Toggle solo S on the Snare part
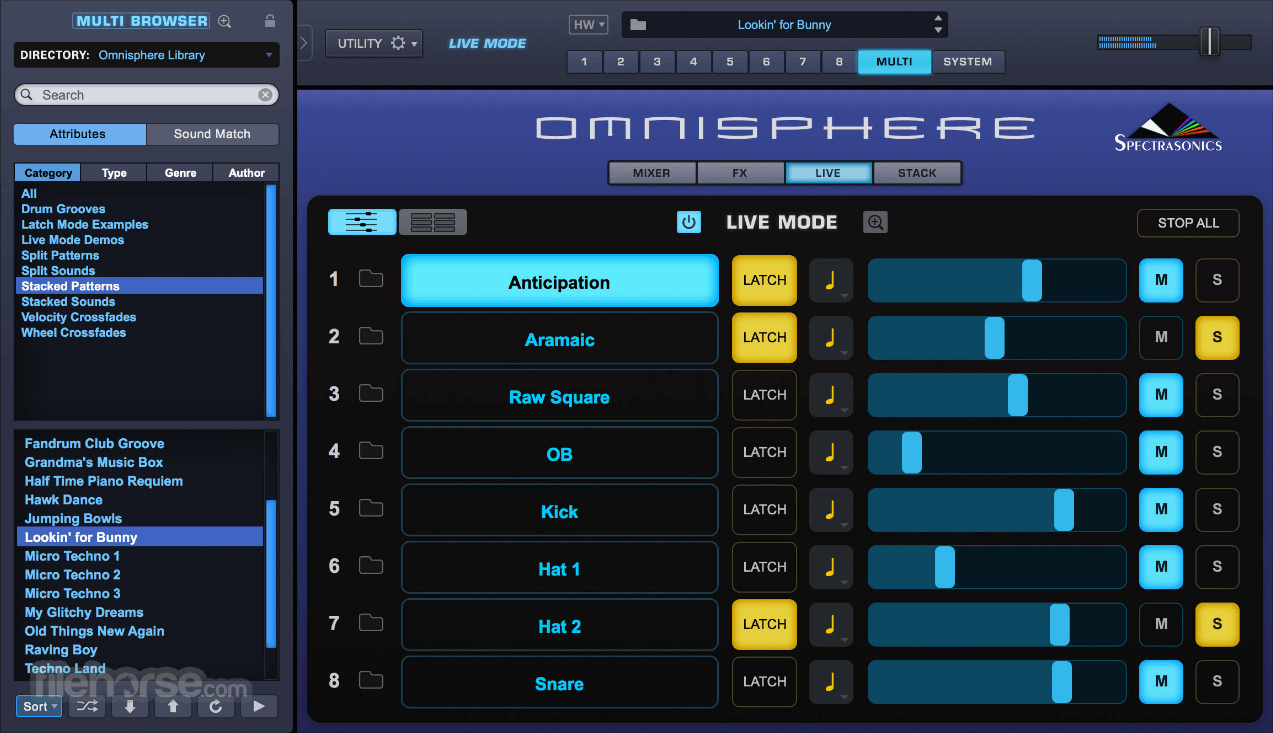 [1217, 681]
